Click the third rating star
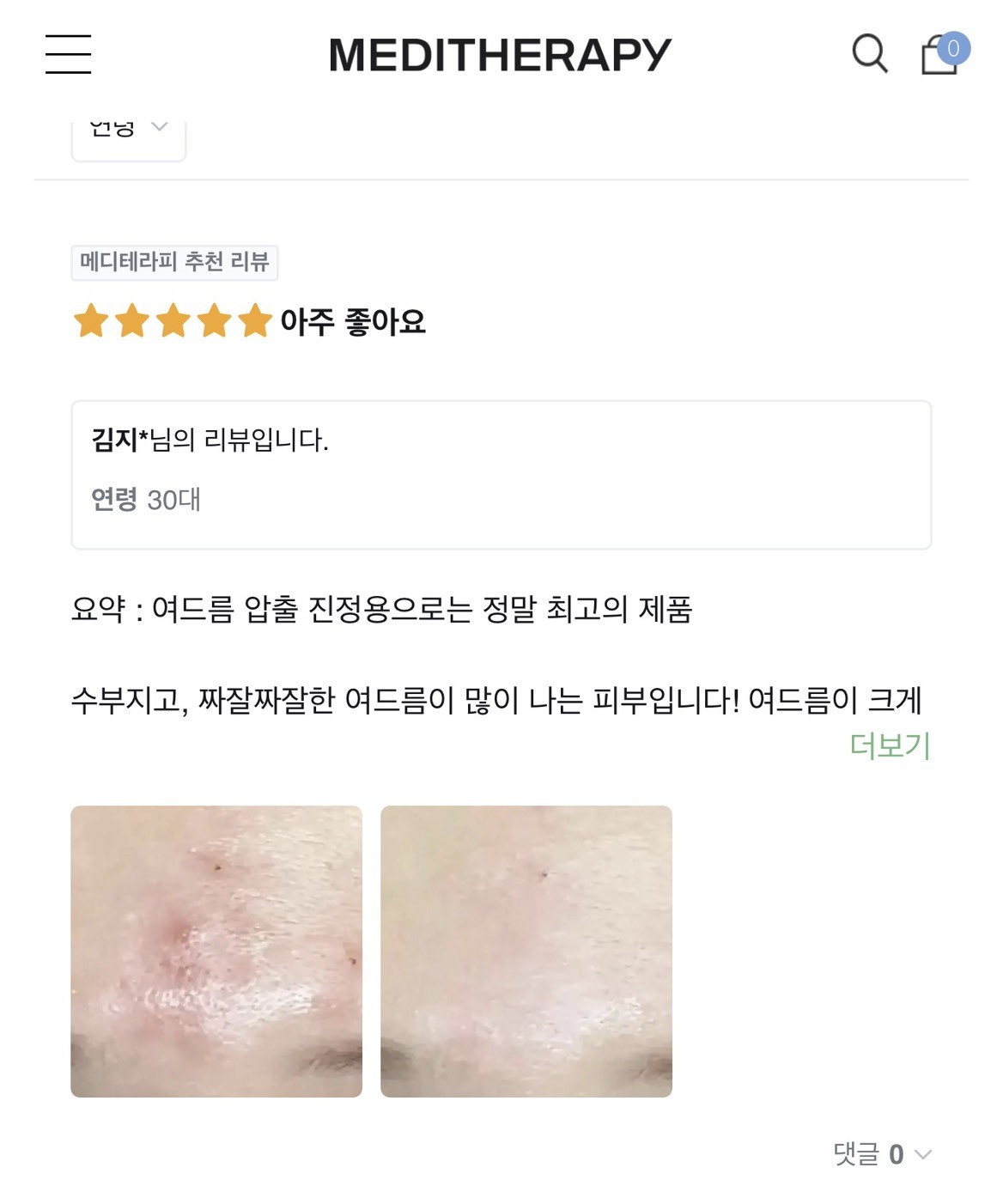The height and width of the screenshot is (1204, 1003). pos(173,321)
